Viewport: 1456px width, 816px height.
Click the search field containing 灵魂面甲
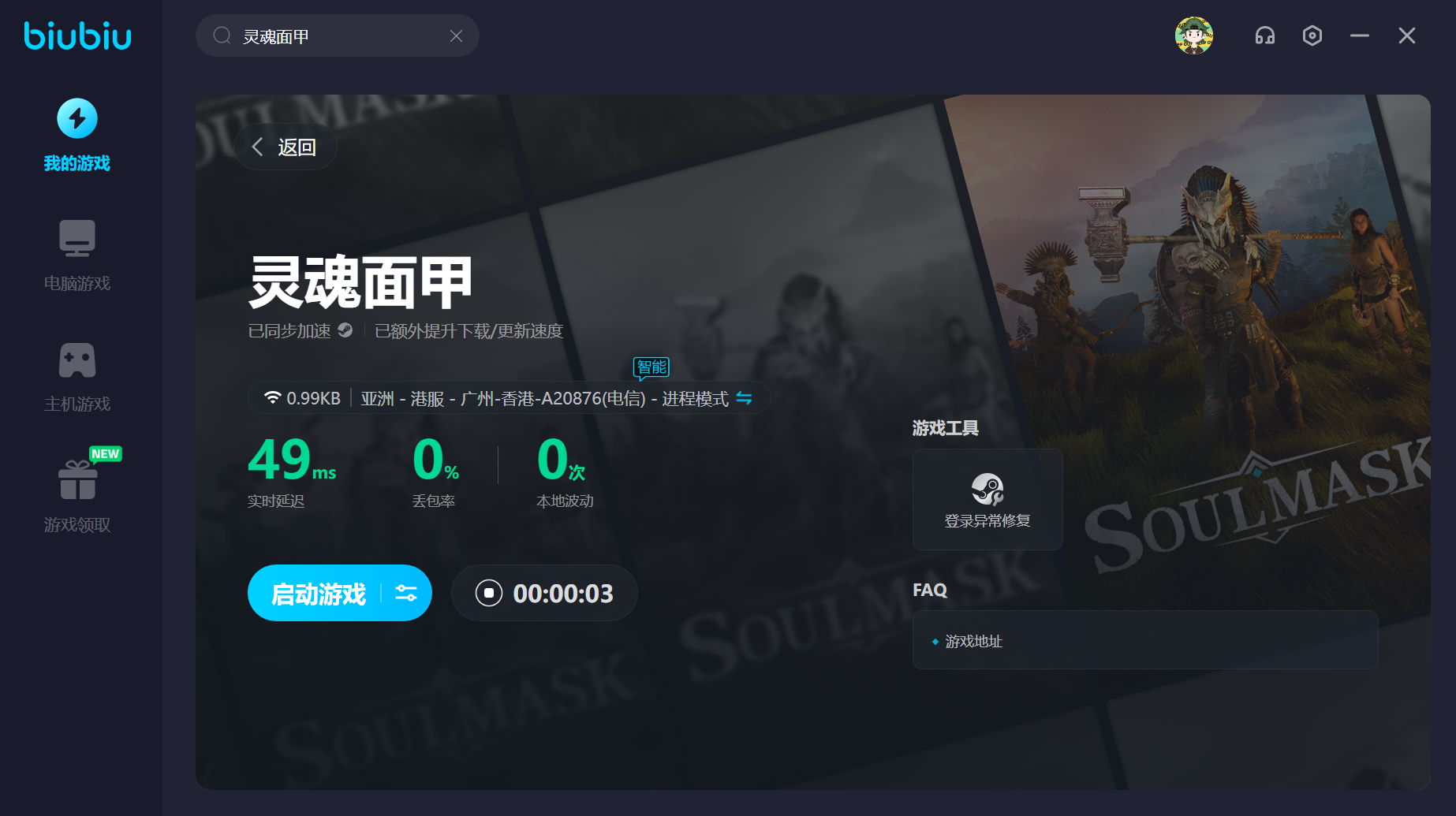(x=339, y=36)
